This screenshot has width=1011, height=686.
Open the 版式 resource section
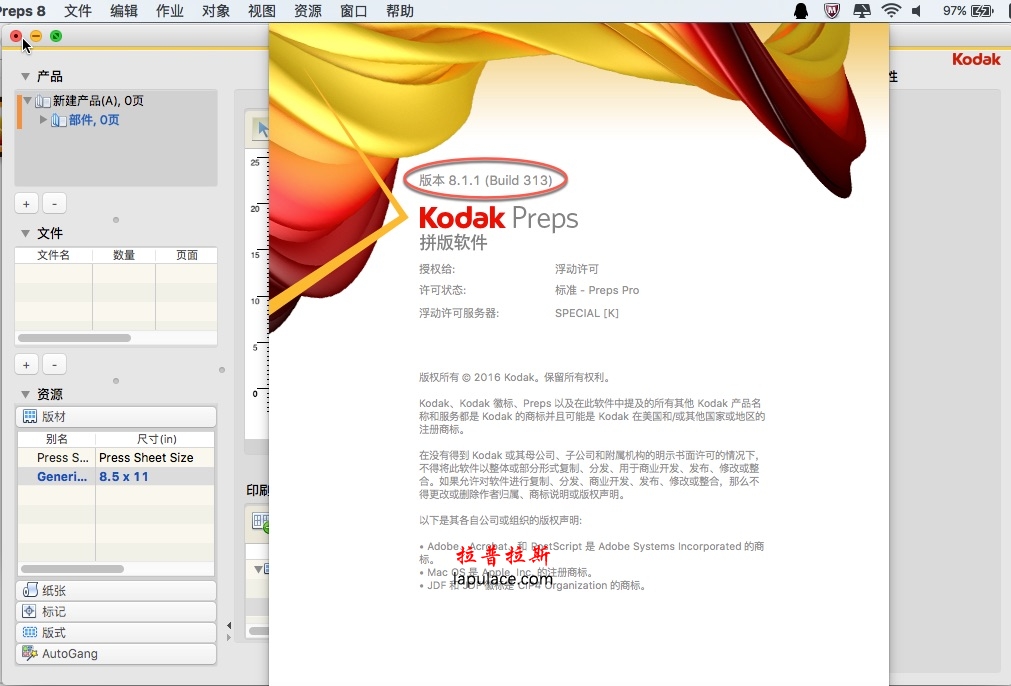pyautogui.click(x=116, y=632)
